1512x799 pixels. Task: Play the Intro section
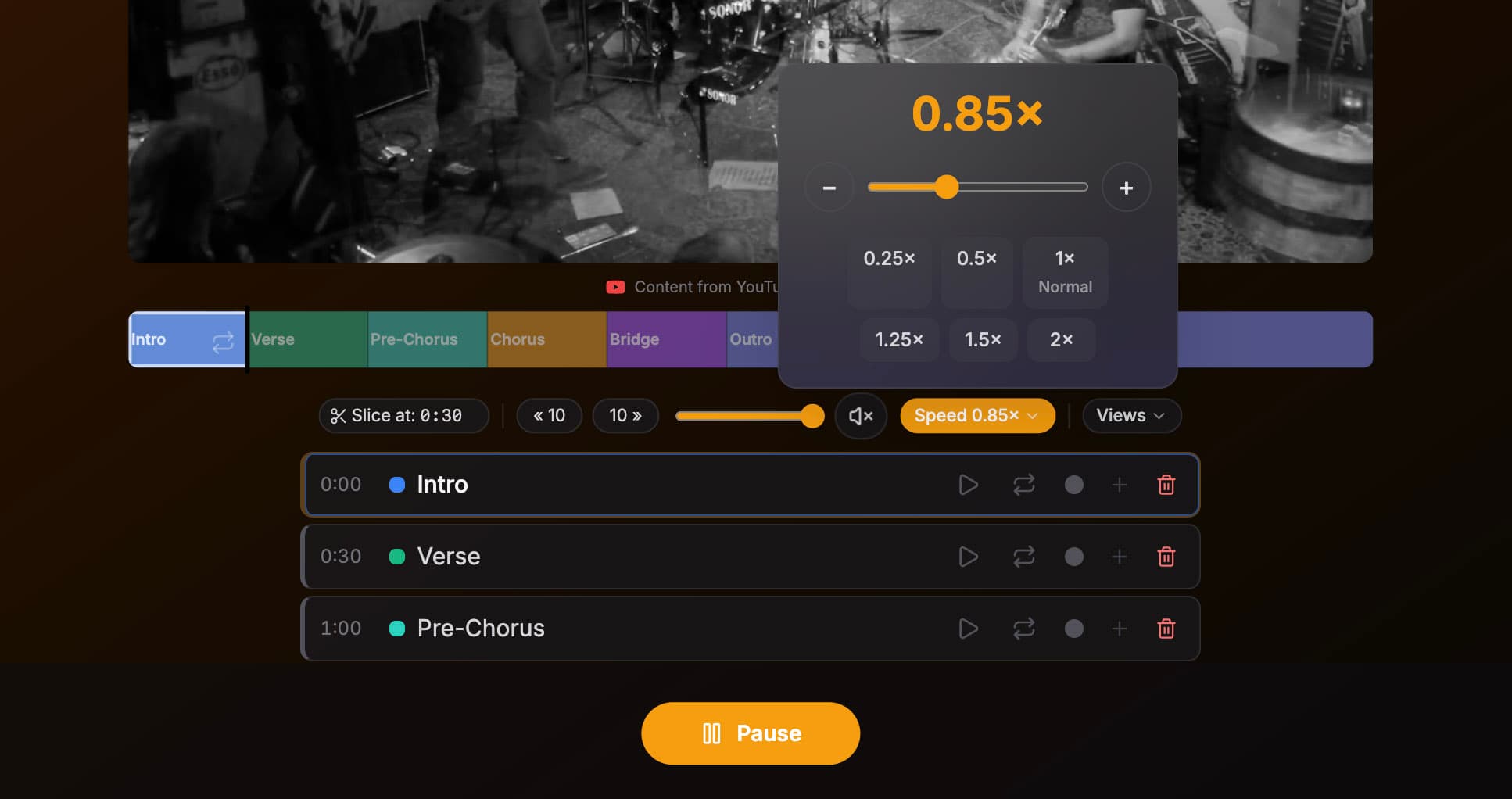pyautogui.click(x=968, y=485)
